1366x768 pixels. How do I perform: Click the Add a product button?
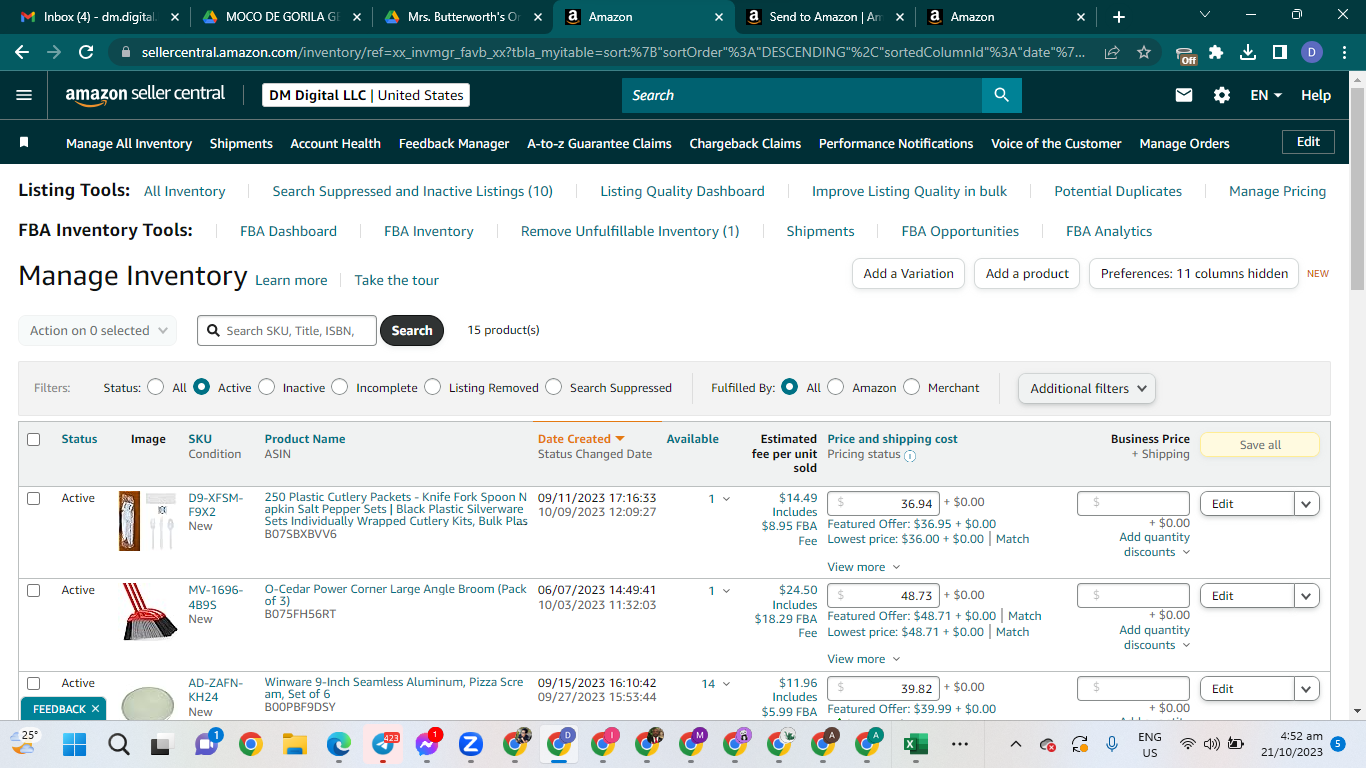tap(1027, 273)
